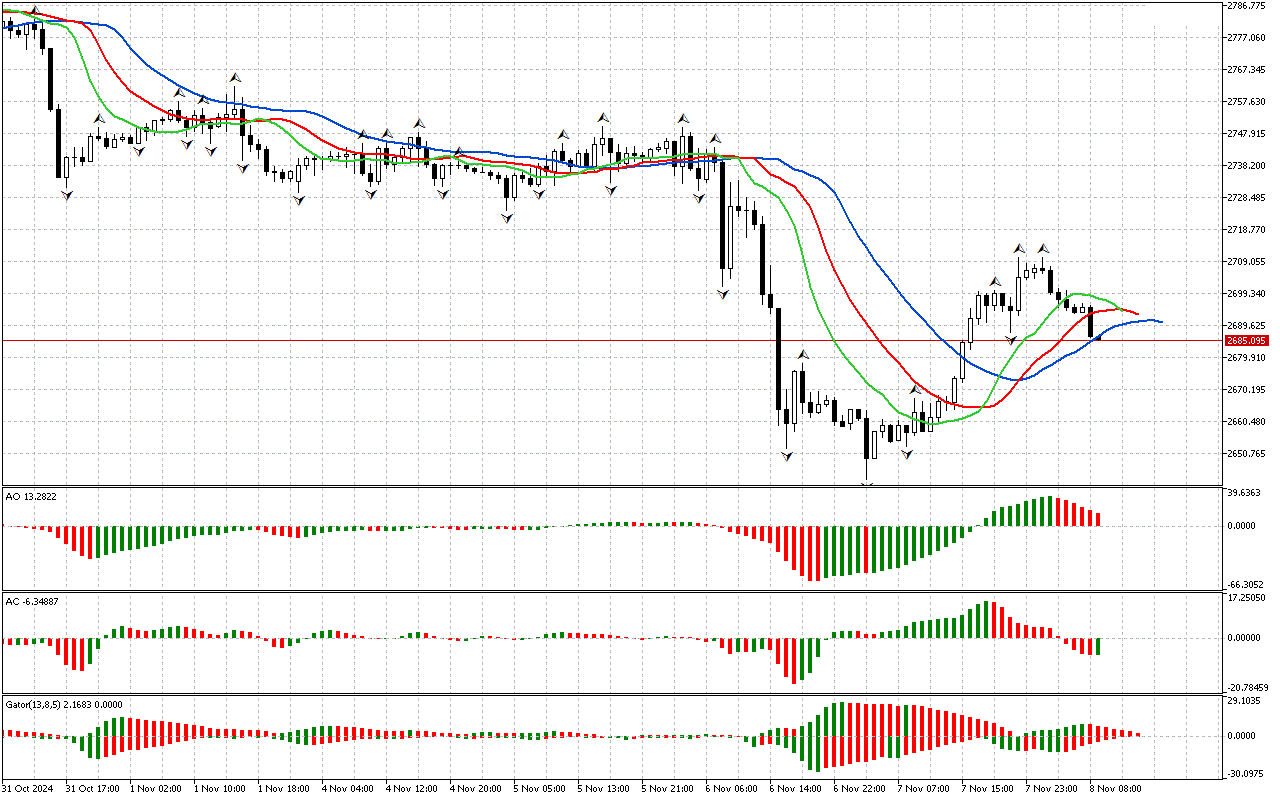Image resolution: width=1280 pixels, height=800 pixels.
Task: Click the 8 Nov 08:00 time label
Action: (x=1116, y=789)
